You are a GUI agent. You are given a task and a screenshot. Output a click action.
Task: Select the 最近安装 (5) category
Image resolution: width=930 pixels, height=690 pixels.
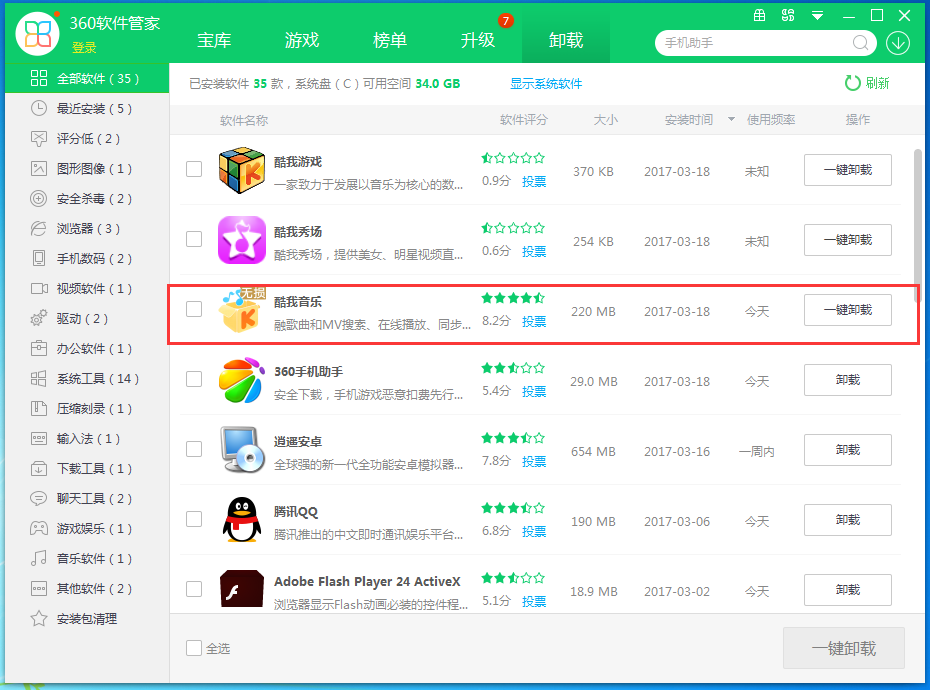[87, 109]
